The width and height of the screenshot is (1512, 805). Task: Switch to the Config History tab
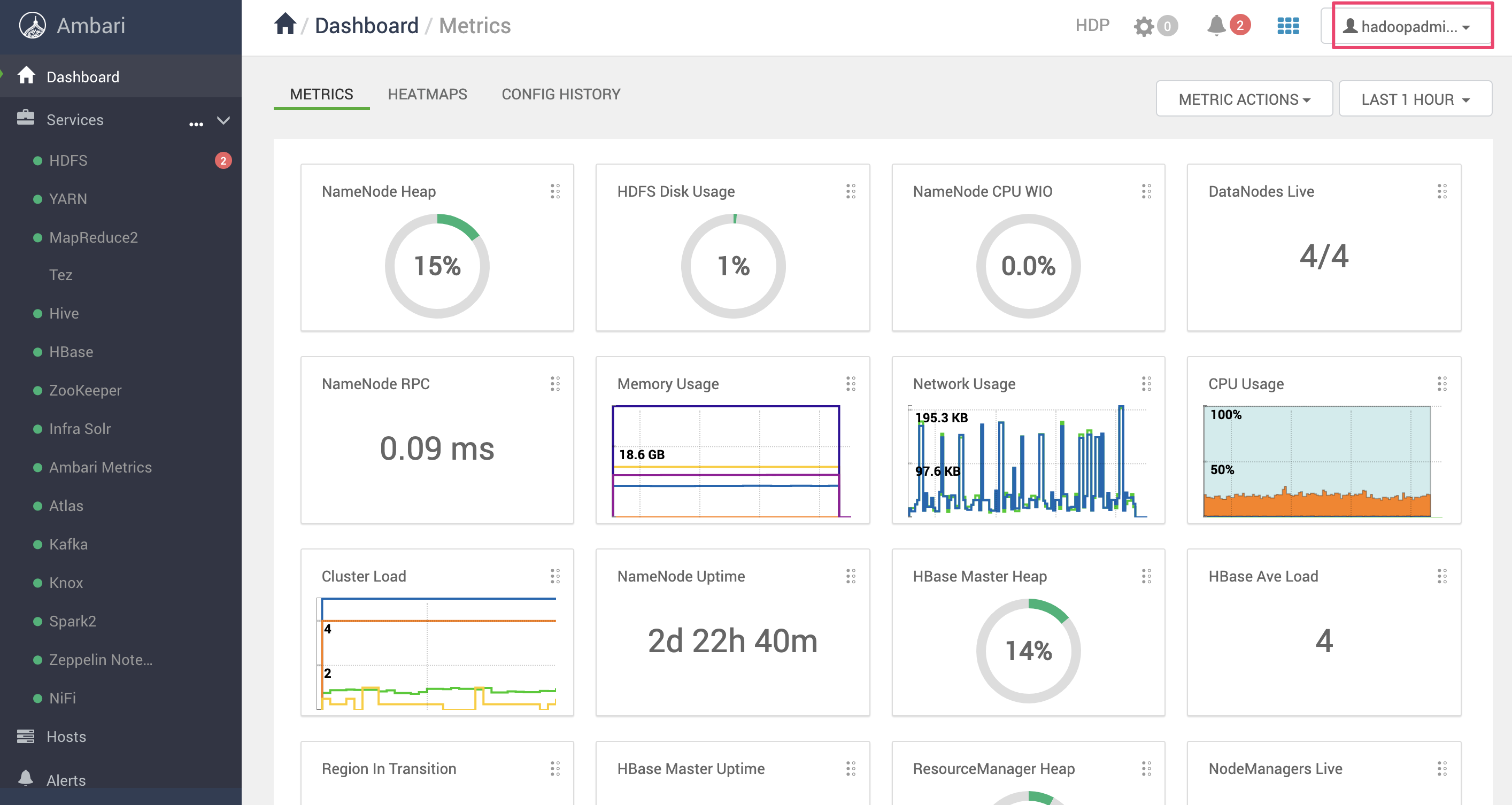click(560, 94)
